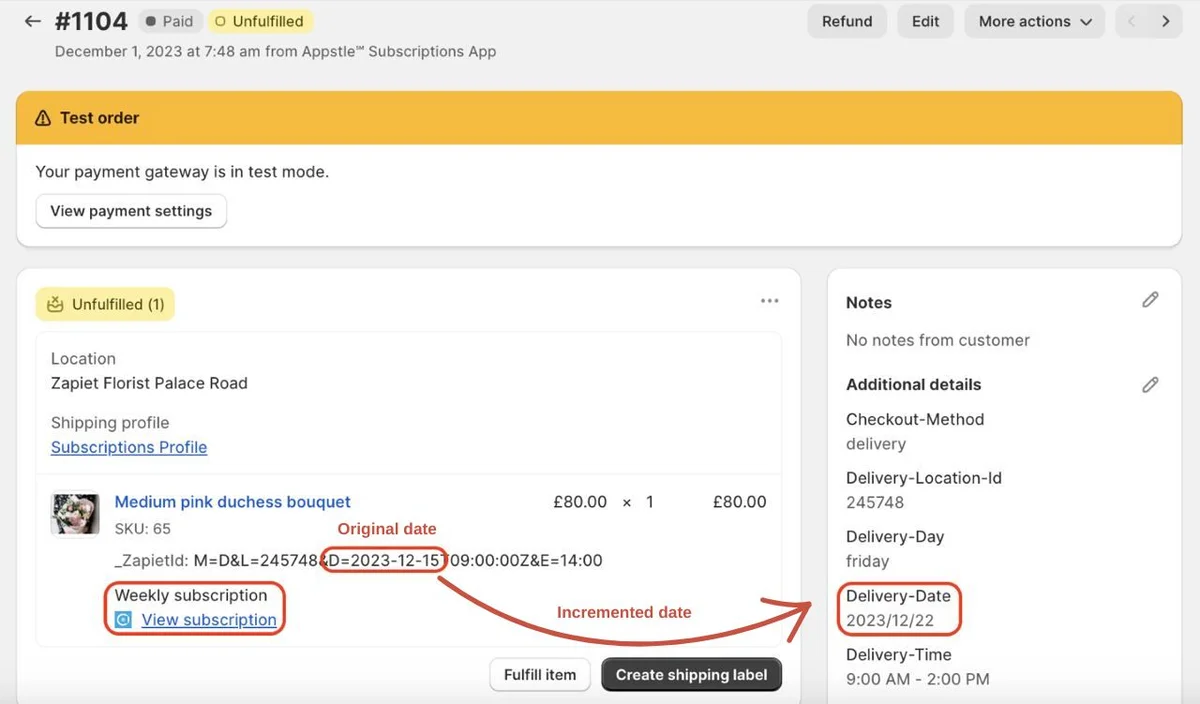Edit Notes using the pencil icon

pos(1151,300)
